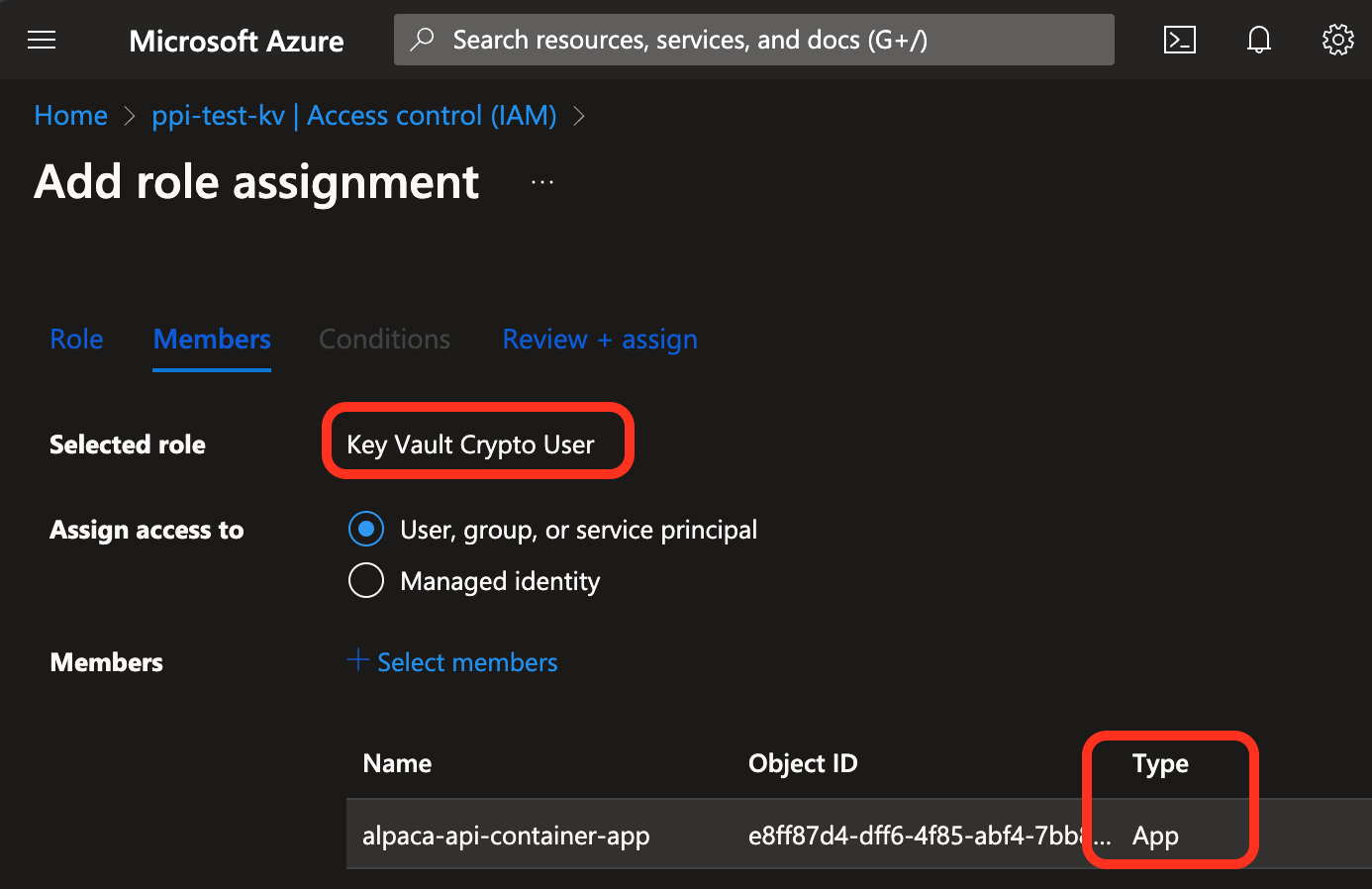Open the notifications bell
Image resolution: width=1372 pixels, height=889 pixels.
coord(1258,40)
